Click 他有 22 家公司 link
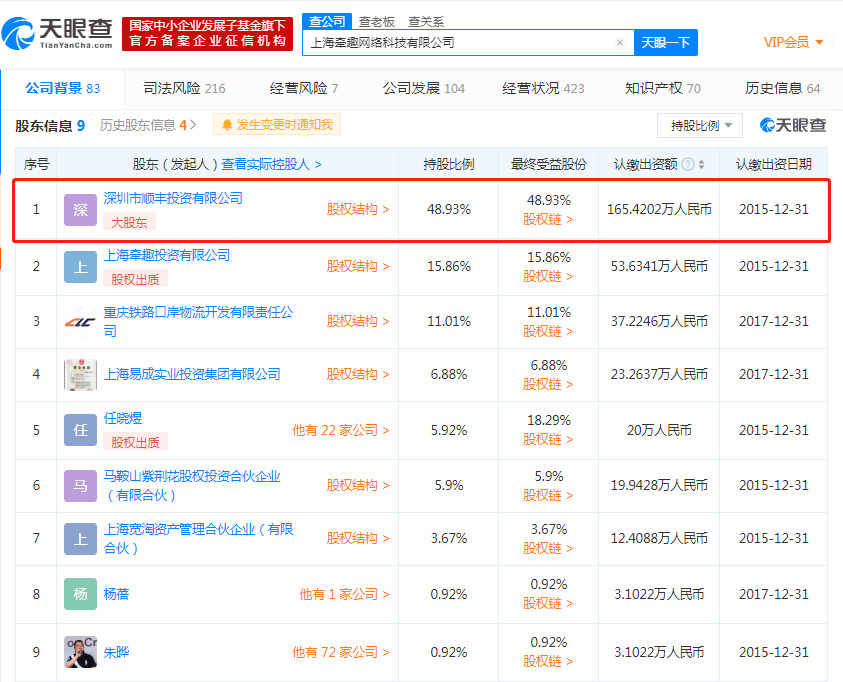This screenshot has height=682, width=843. point(340,430)
